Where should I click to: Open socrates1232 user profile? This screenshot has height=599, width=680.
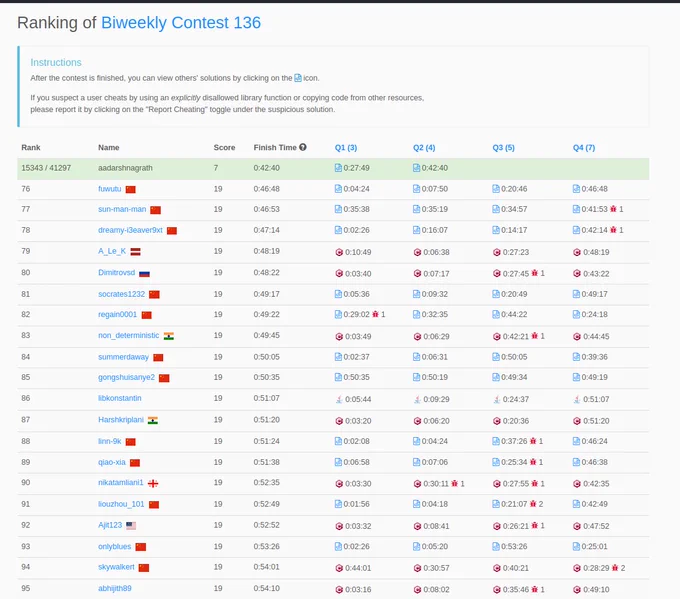click(121, 294)
